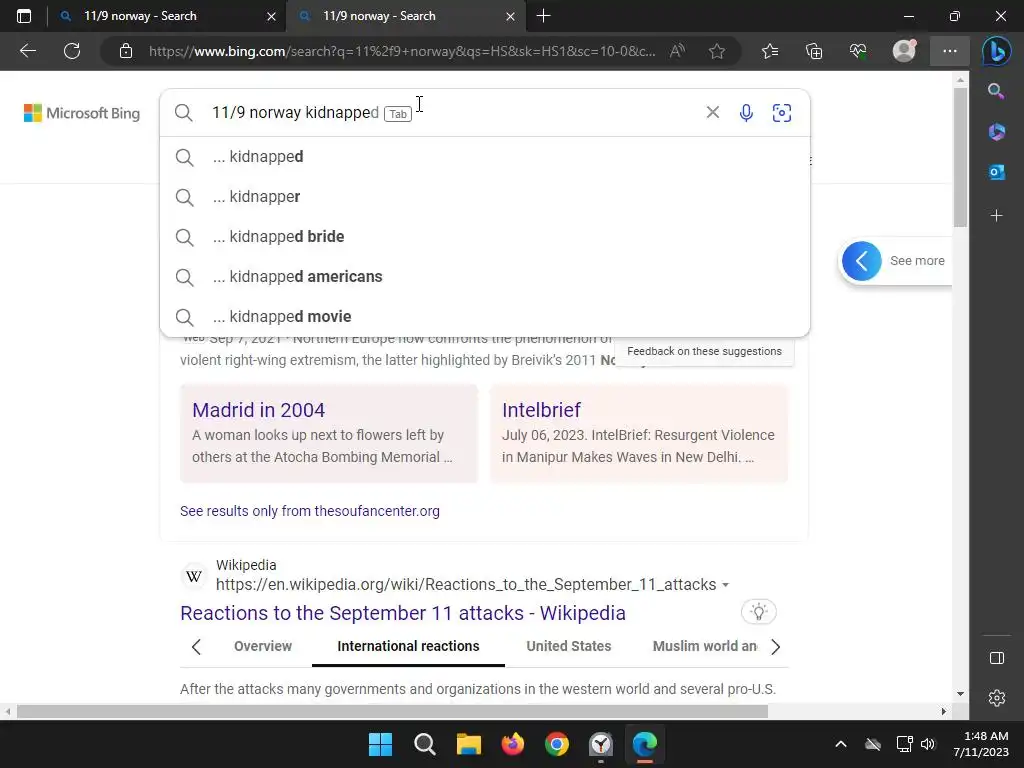
Task: Choose the '... kidnapper' suggestion
Action: pos(485,197)
